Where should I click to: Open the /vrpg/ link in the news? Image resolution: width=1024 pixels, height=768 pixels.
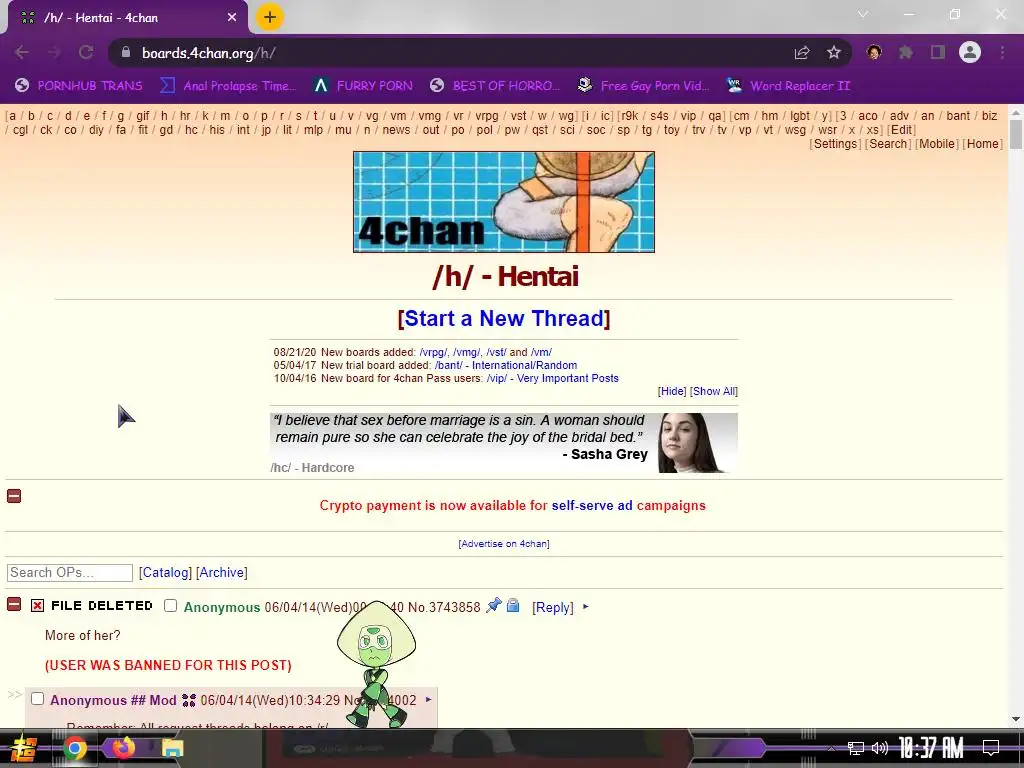(433, 352)
